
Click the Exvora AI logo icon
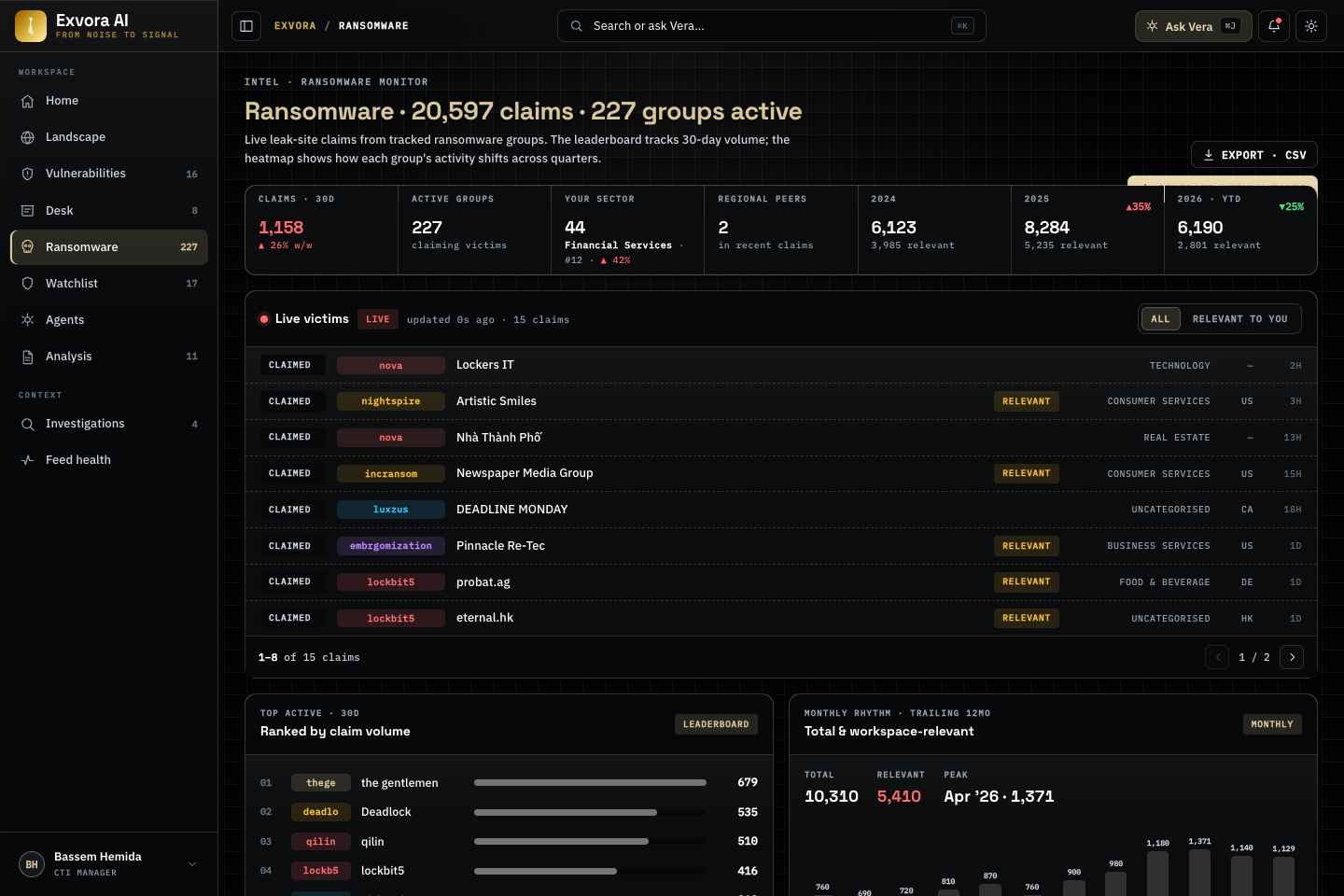point(31,26)
